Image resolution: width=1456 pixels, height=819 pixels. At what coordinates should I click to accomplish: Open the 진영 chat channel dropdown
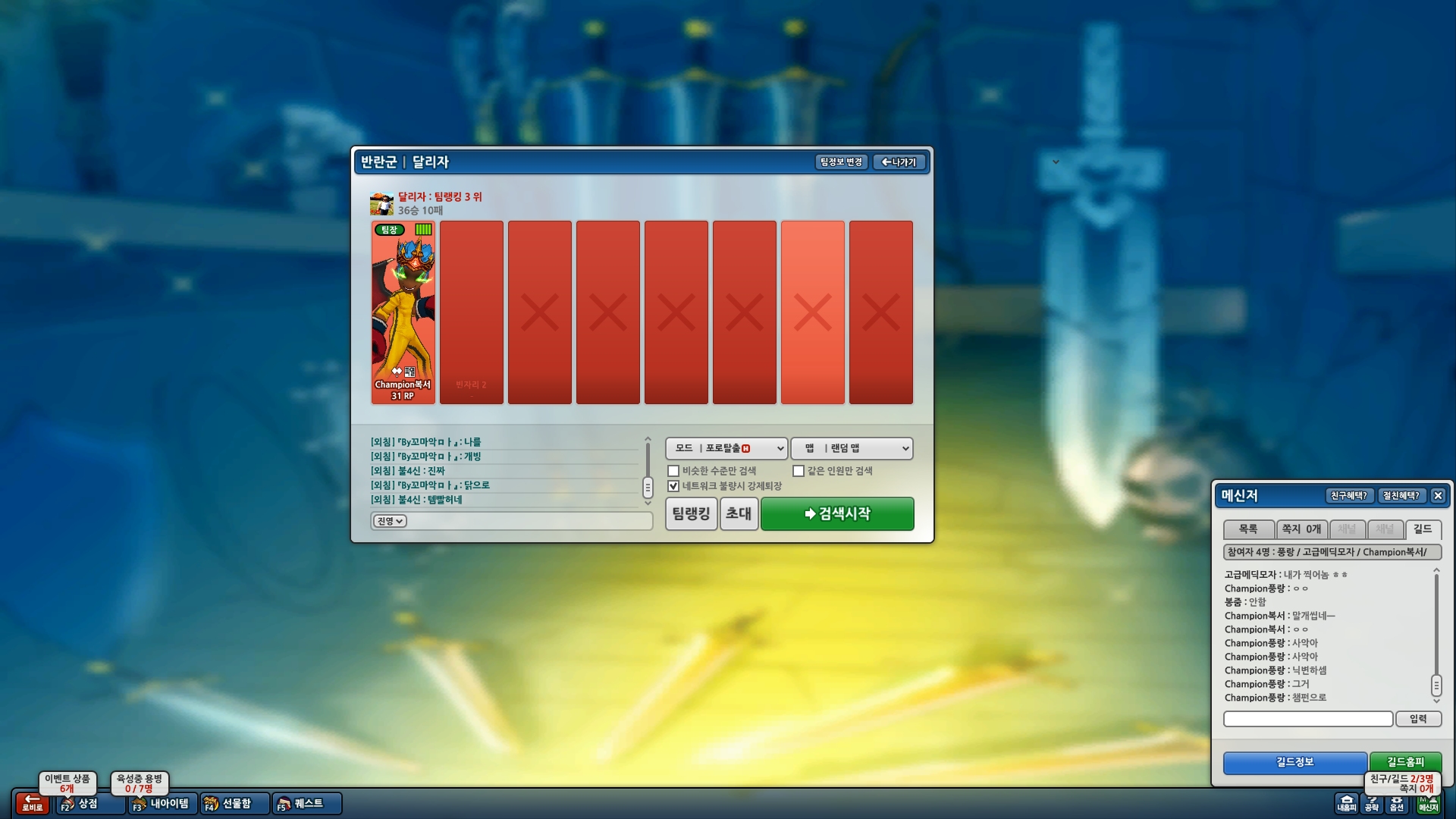click(x=390, y=521)
